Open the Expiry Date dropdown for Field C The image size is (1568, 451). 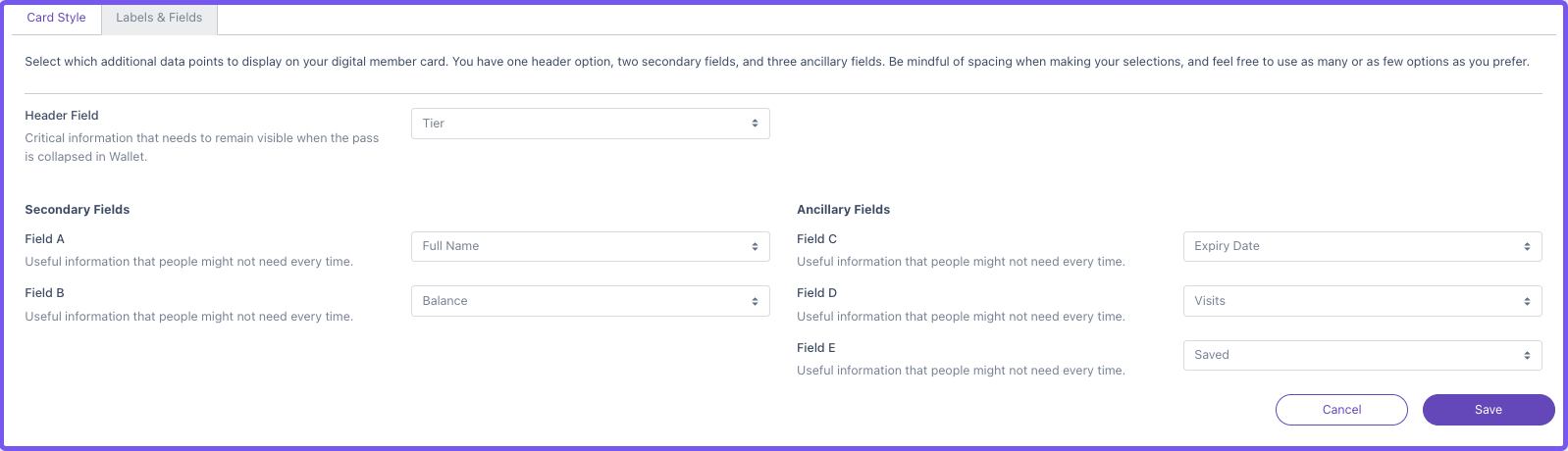pos(1362,246)
